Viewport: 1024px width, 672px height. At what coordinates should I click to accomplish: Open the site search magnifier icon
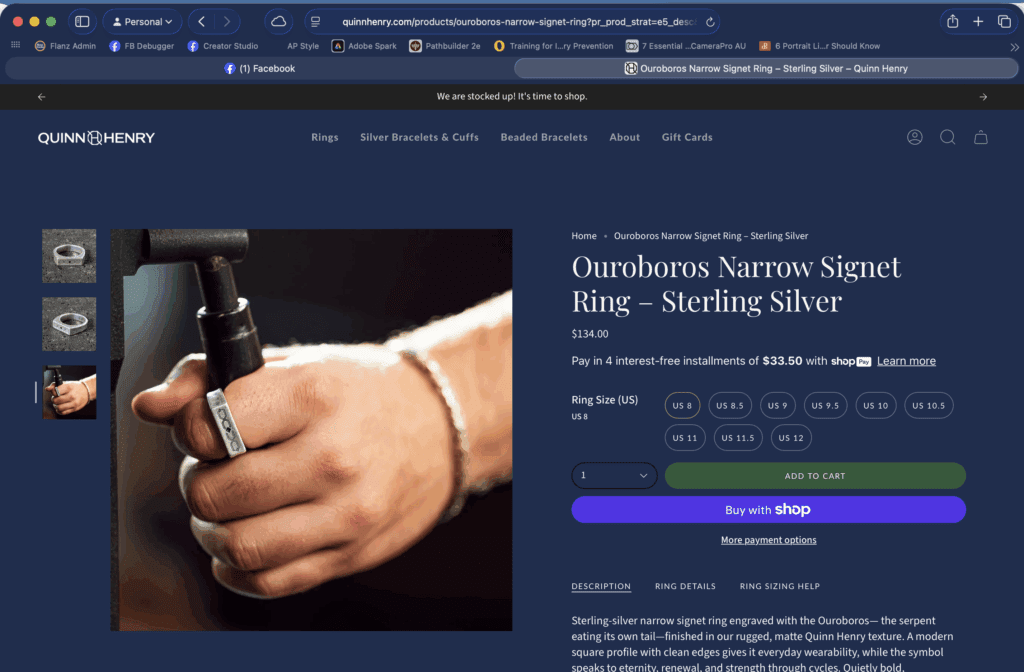(947, 137)
